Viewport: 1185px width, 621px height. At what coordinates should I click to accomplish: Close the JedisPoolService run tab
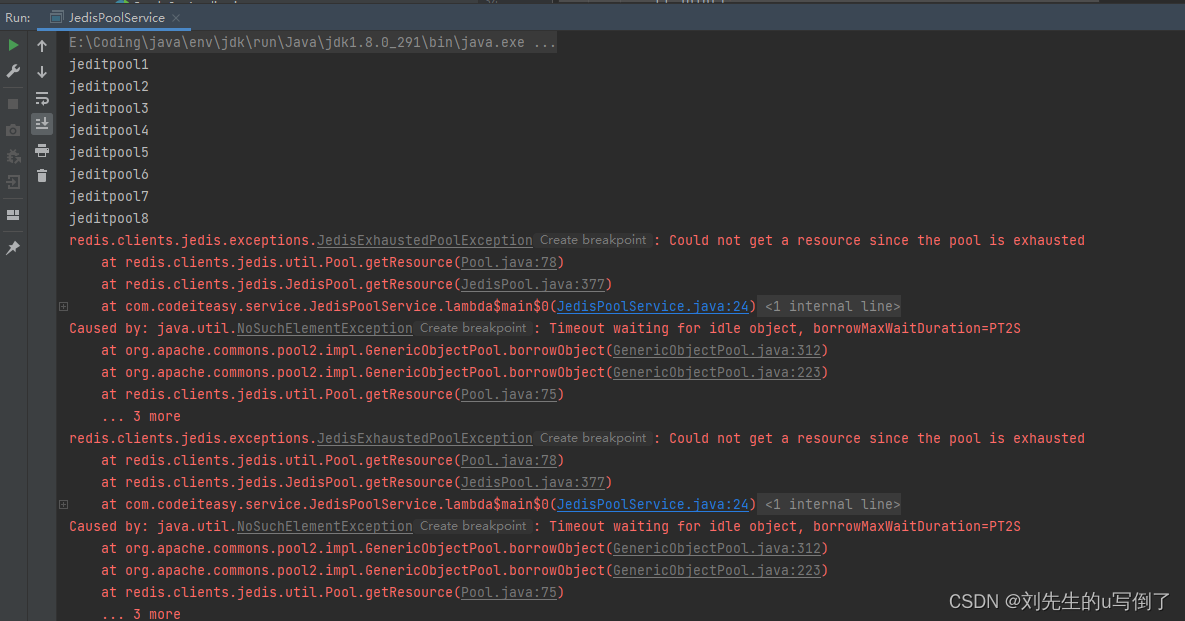point(176,17)
